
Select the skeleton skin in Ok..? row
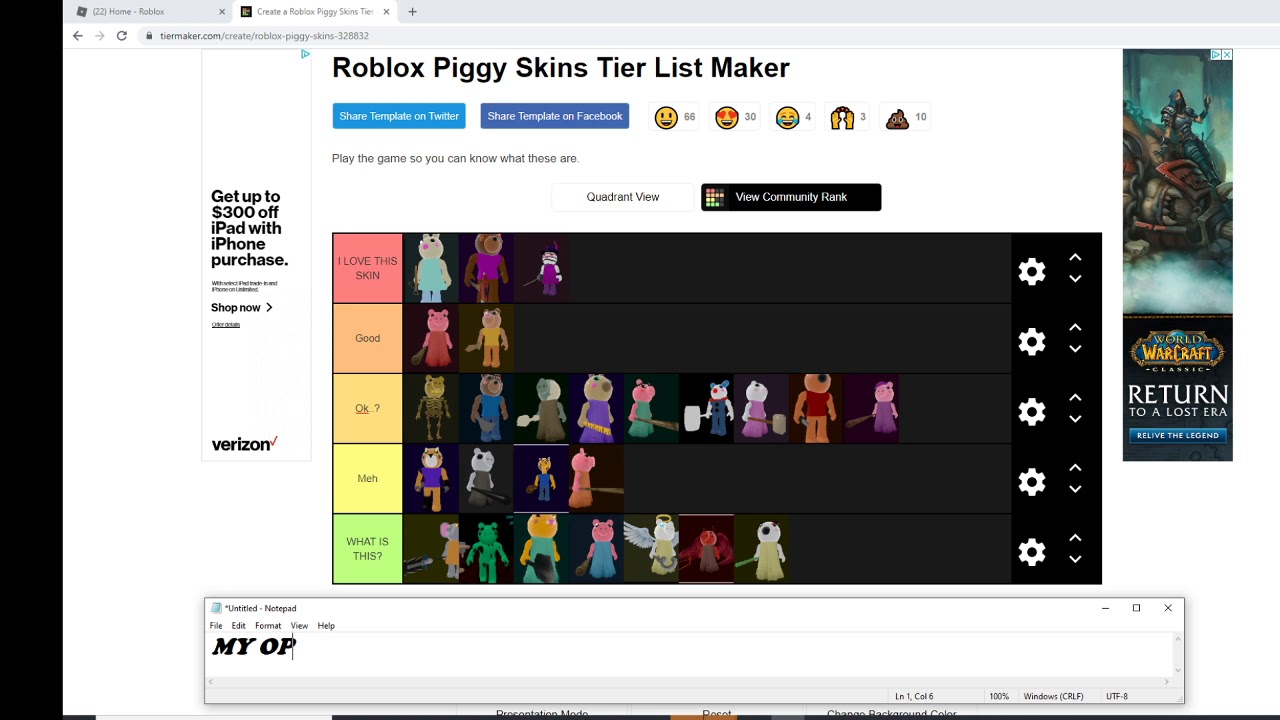click(431, 408)
